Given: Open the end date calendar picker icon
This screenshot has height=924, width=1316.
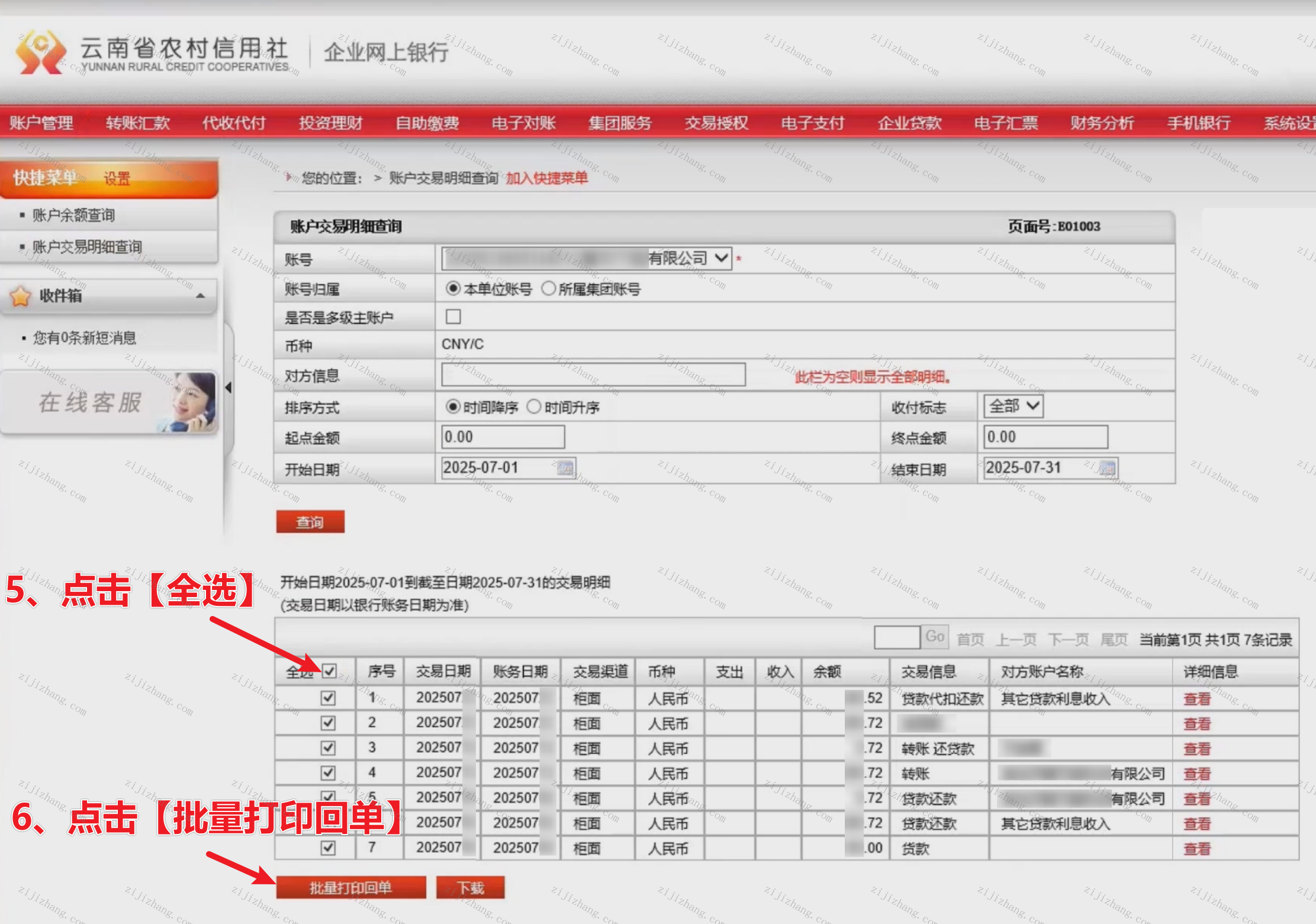Looking at the screenshot, I should pyautogui.click(x=1107, y=469).
